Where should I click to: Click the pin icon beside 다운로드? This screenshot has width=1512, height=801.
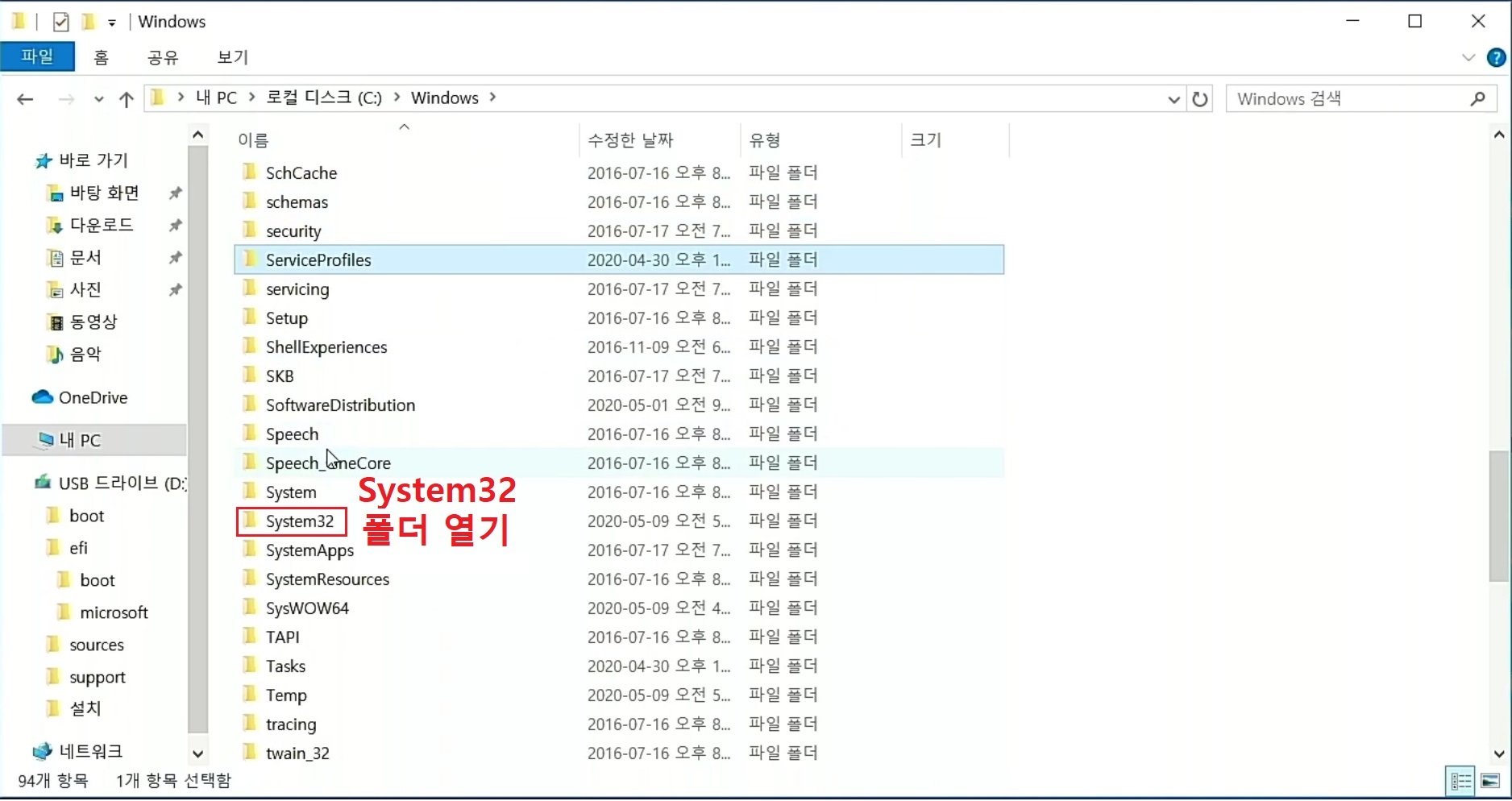pos(175,225)
